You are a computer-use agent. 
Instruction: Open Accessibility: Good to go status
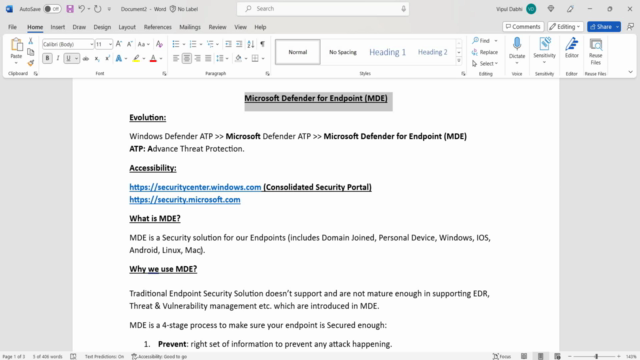tap(159, 356)
